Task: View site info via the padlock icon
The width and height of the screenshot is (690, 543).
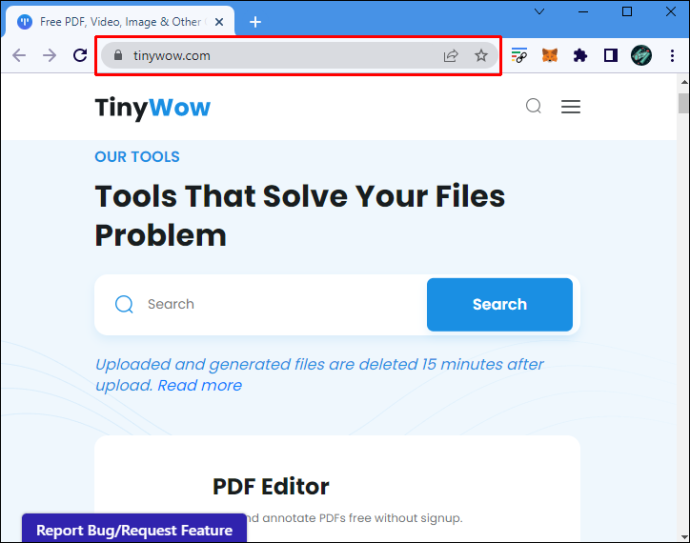Action: tap(117, 55)
